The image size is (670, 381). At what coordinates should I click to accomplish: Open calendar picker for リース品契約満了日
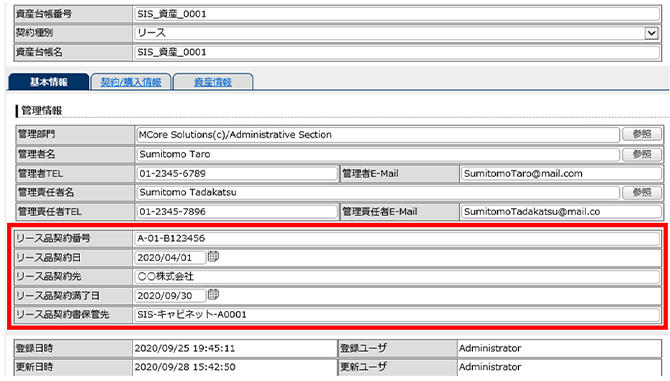click(213, 295)
